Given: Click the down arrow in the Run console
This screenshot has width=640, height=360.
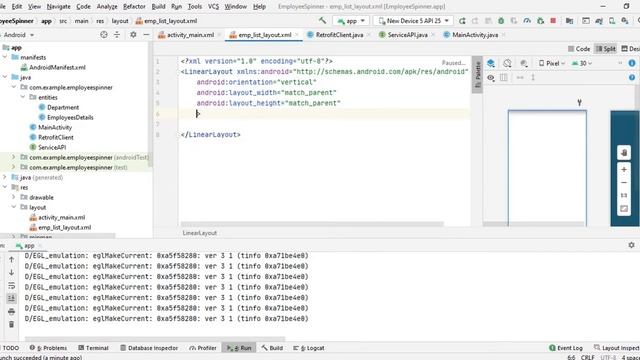Looking at the screenshot, I should [x=11, y=272].
